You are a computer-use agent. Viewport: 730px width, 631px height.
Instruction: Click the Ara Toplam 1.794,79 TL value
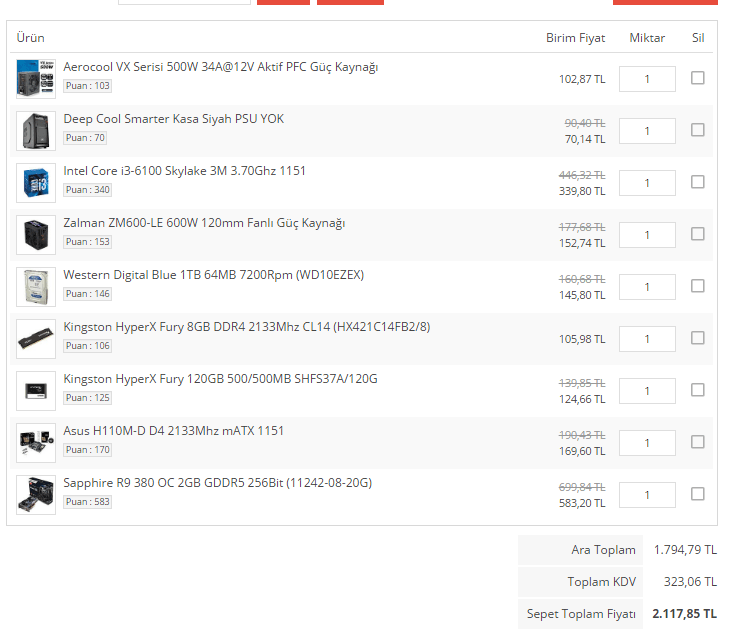click(x=685, y=550)
